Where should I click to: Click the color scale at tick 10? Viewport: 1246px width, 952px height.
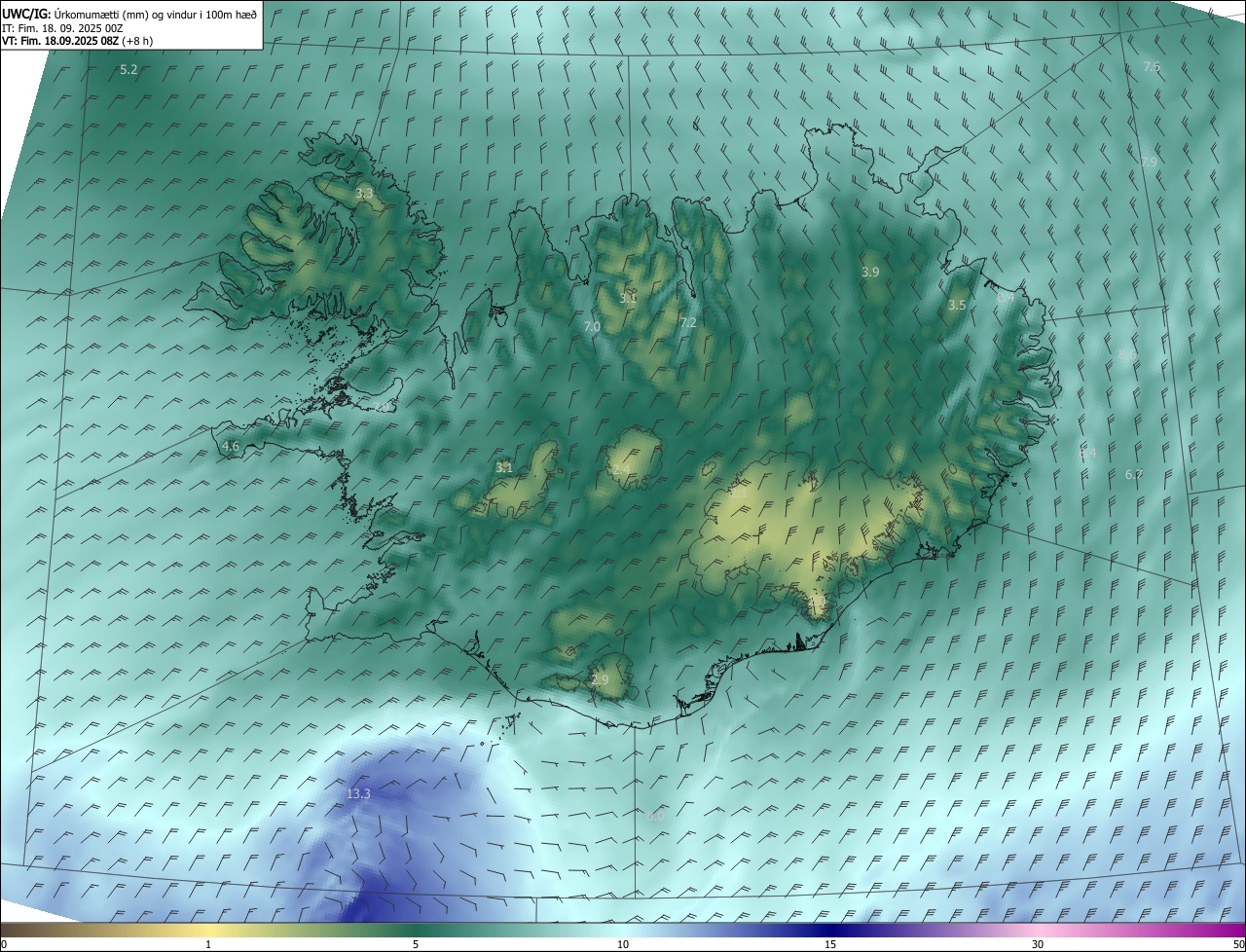click(x=623, y=945)
